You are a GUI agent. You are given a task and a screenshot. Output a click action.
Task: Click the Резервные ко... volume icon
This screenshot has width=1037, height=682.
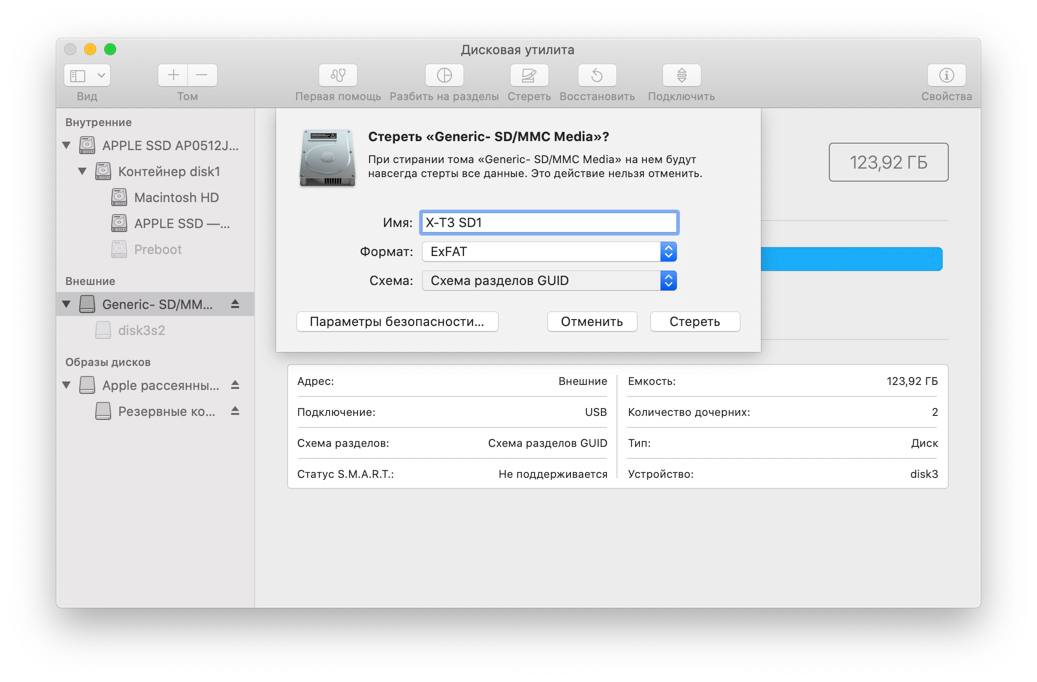[103, 411]
